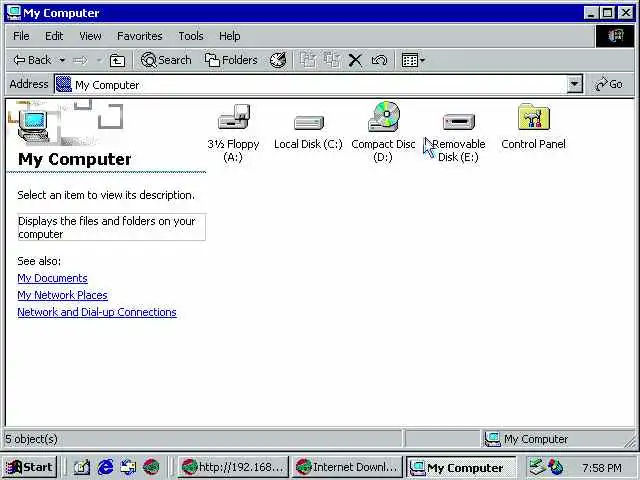Click the Outlook Express Quick Launch icon
The width and height of the screenshot is (640, 480).
(x=128, y=467)
